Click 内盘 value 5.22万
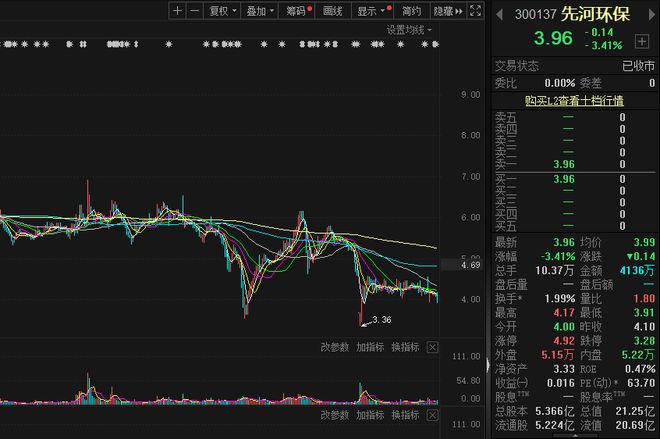 [x=639, y=355]
